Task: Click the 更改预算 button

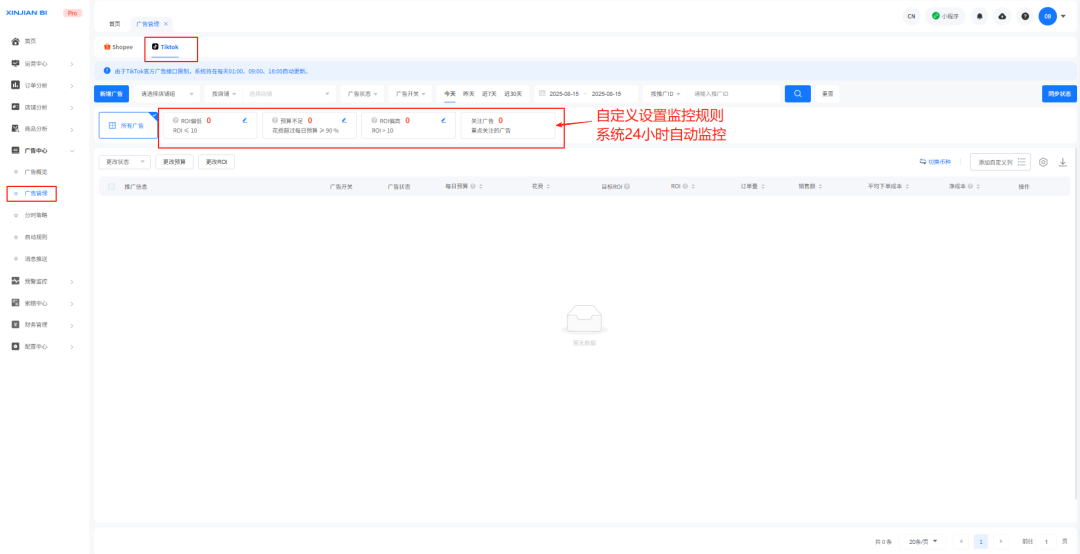Action: (x=174, y=162)
